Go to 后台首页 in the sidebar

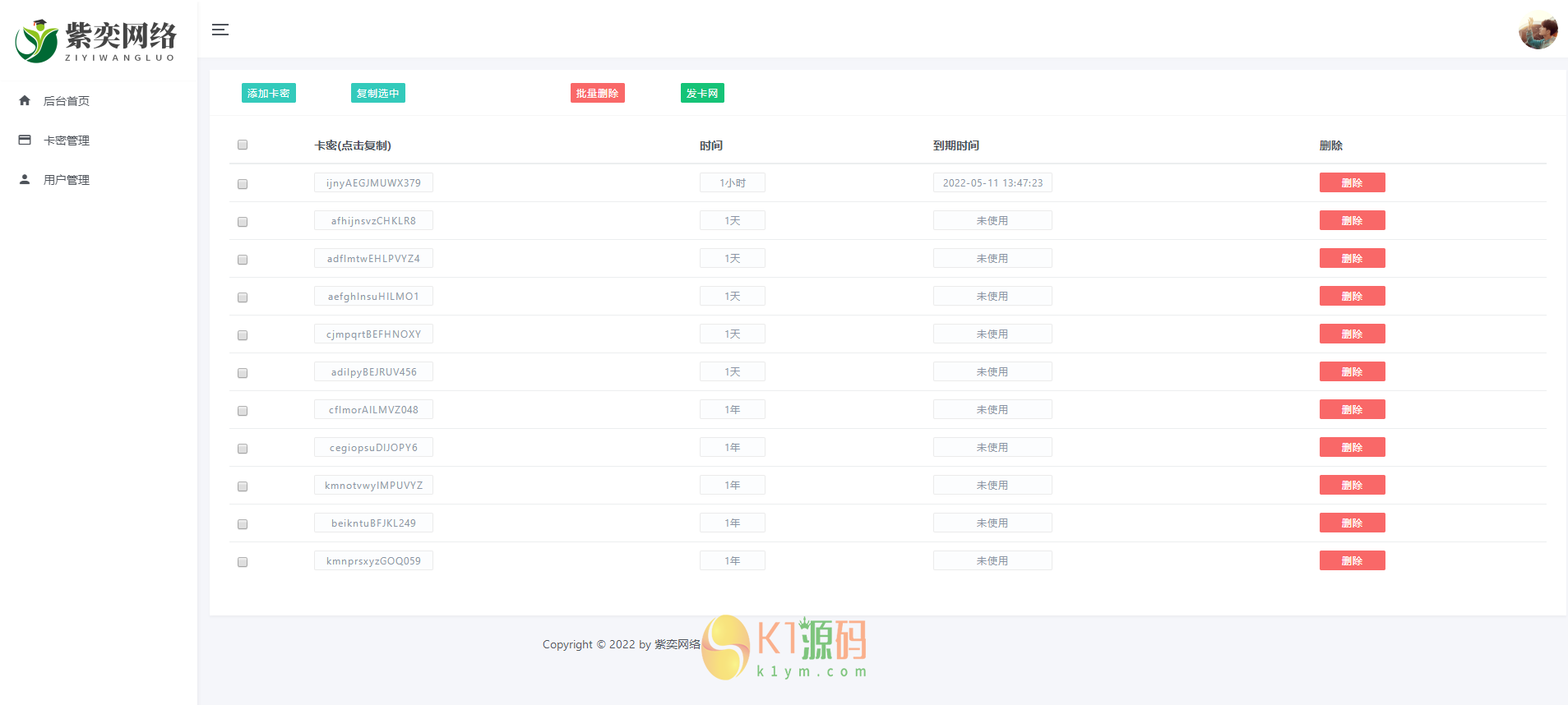67,101
